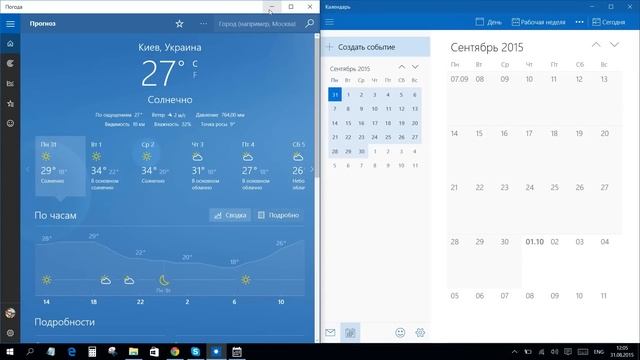
Task: Click the smiley feedback icon in Weather sidebar
Action: [x=10, y=123]
